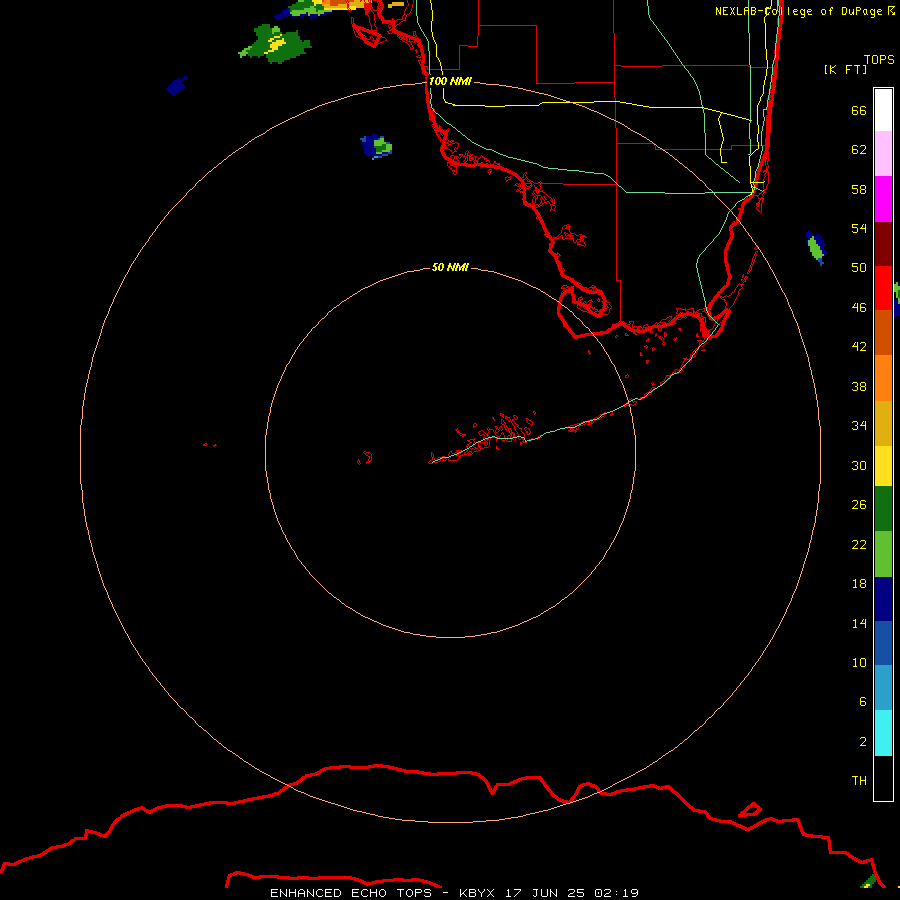
Task: Click the 46 scale label
Action: pyautogui.click(x=859, y=308)
